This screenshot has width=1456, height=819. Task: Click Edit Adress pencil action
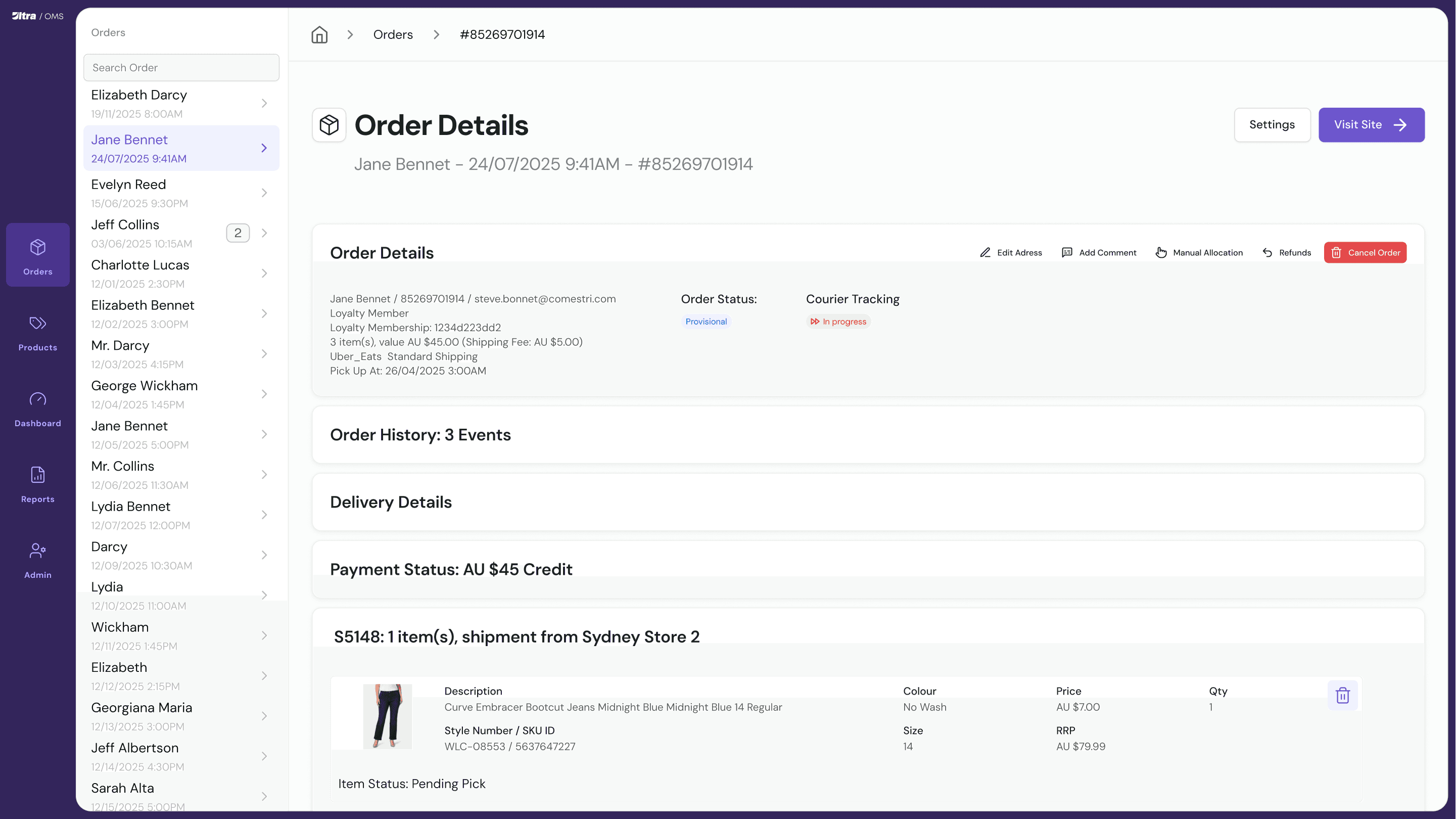[1011, 252]
